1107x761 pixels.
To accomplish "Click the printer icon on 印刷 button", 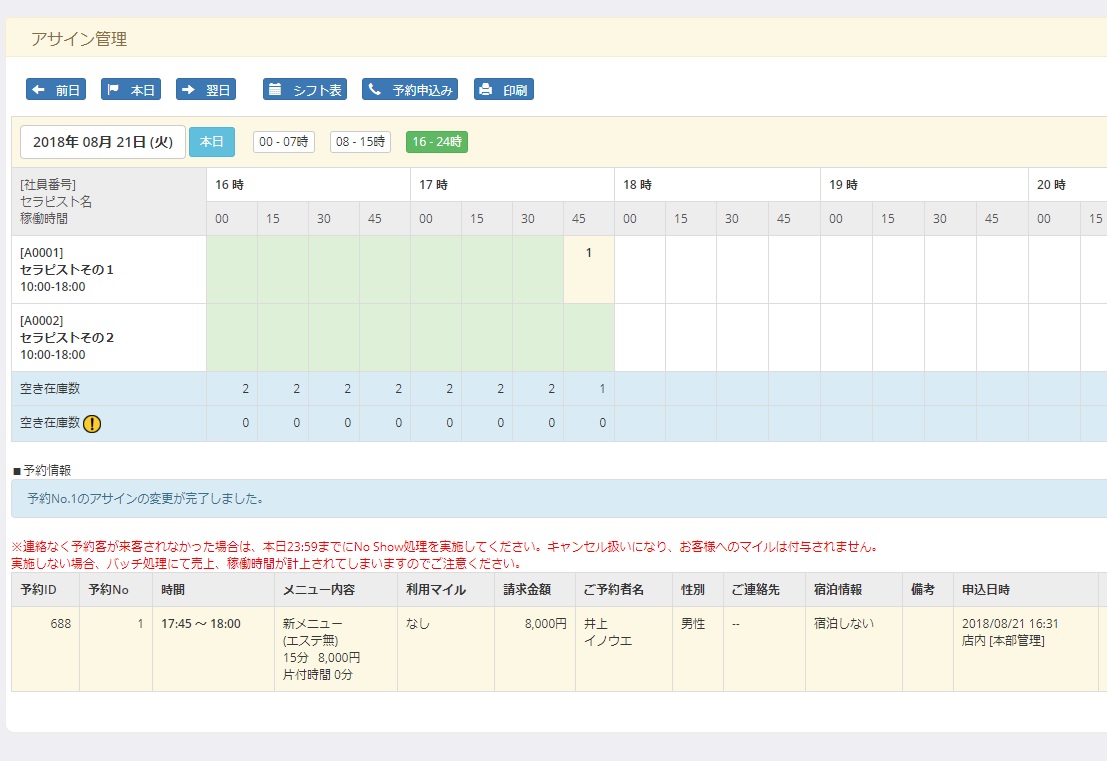I will (x=487, y=88).
